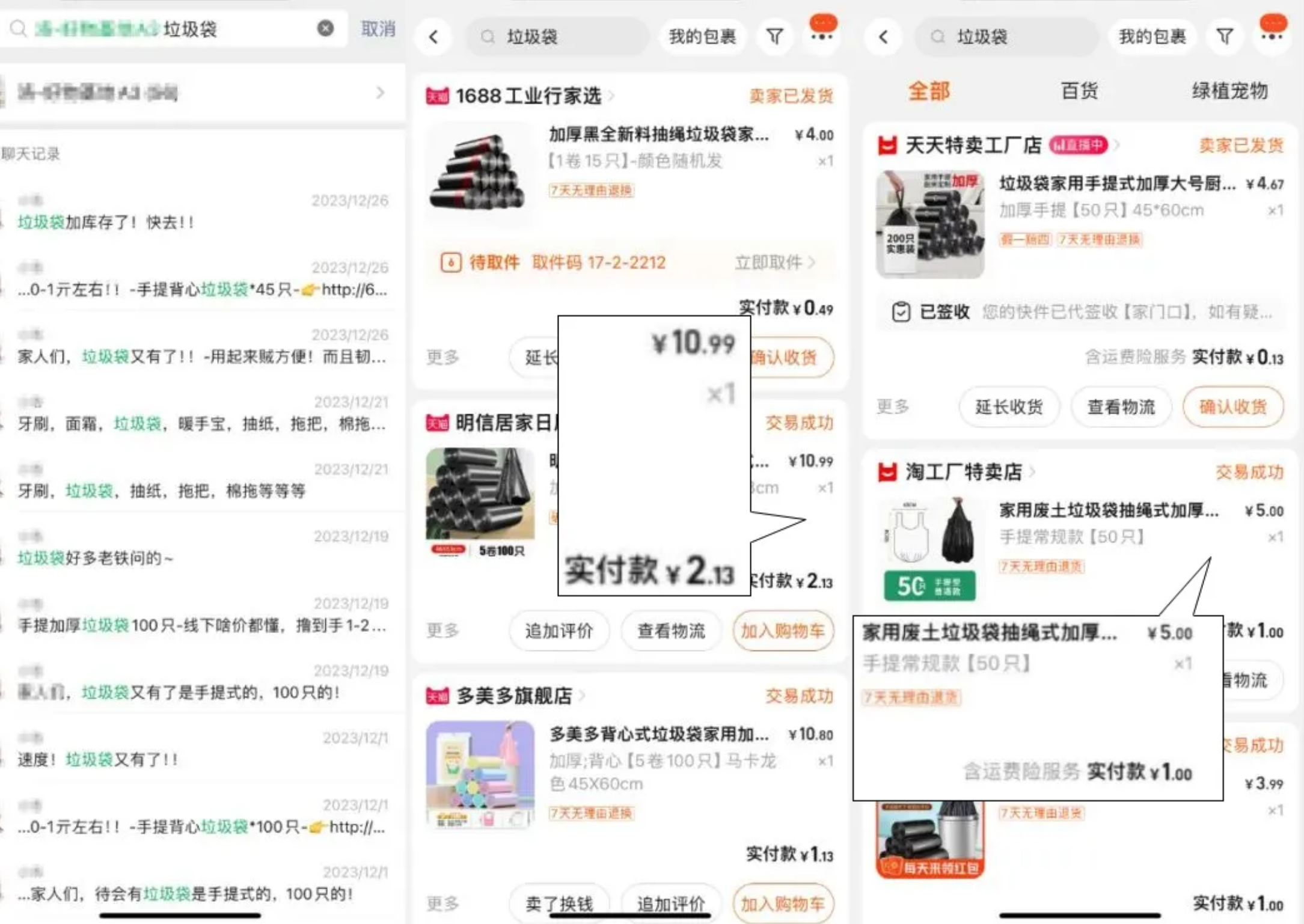The width and height of the screenshot is (1304, 924).
Task: Tap 我的包裹 in the right screen
Action: coord(1152,37)
